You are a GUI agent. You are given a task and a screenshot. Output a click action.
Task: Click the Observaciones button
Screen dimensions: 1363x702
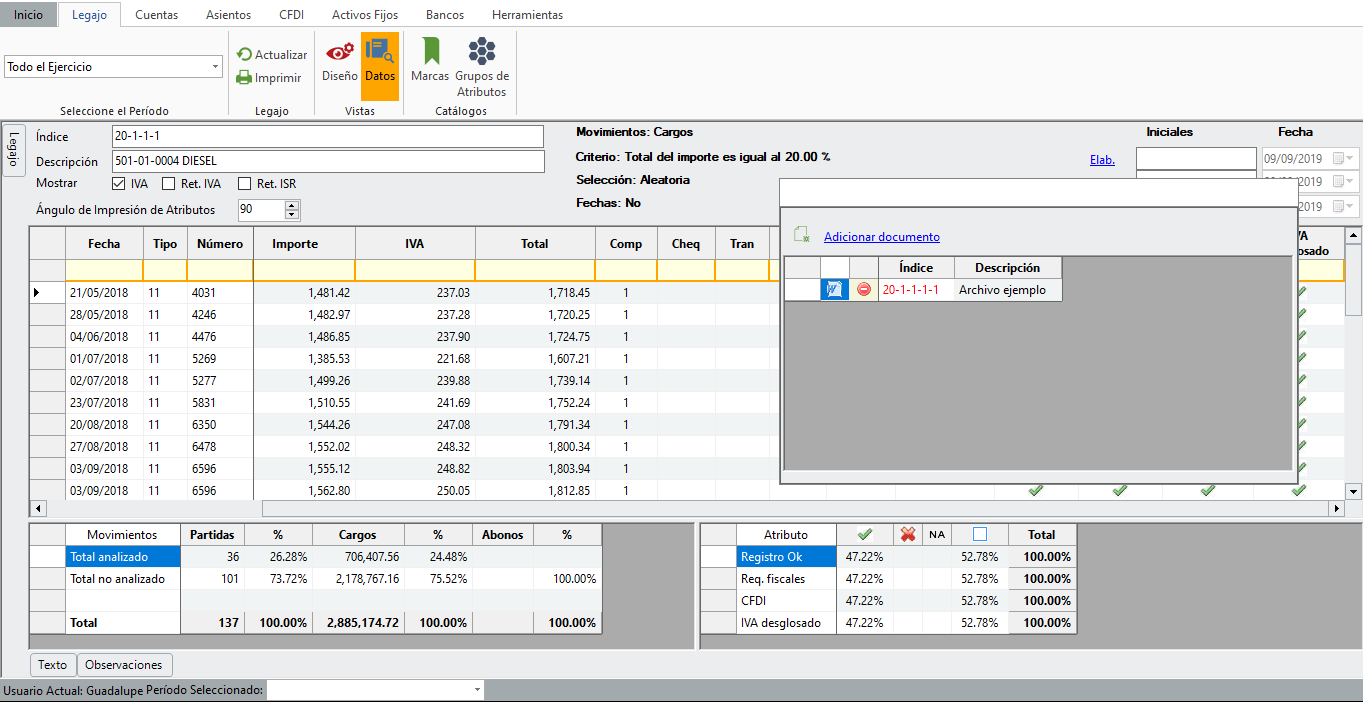(x=124, y=665)
